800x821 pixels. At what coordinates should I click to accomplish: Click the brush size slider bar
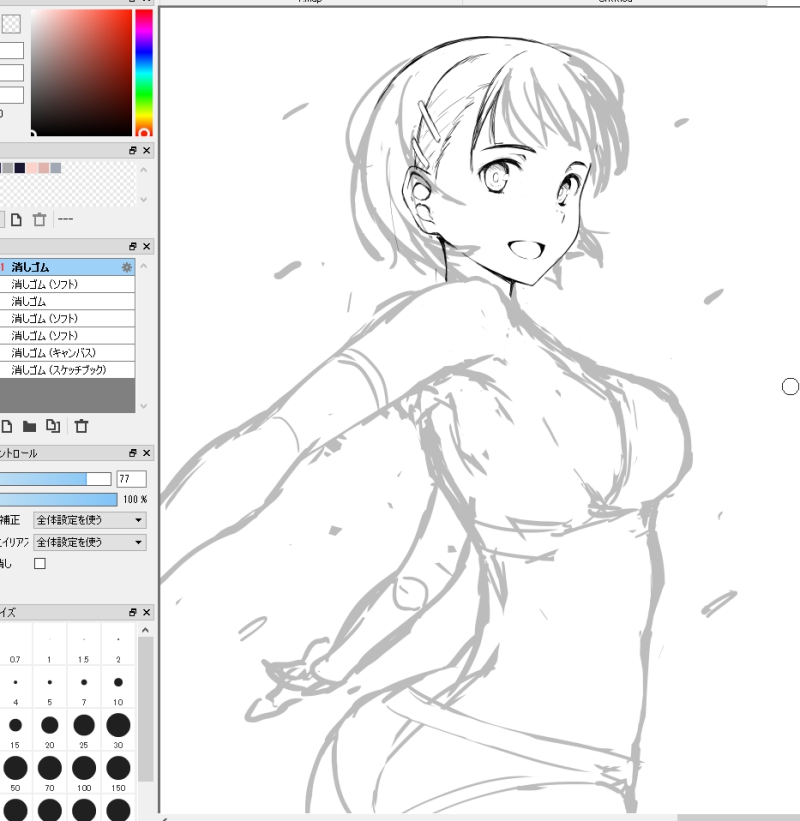(x=55, y=479)
